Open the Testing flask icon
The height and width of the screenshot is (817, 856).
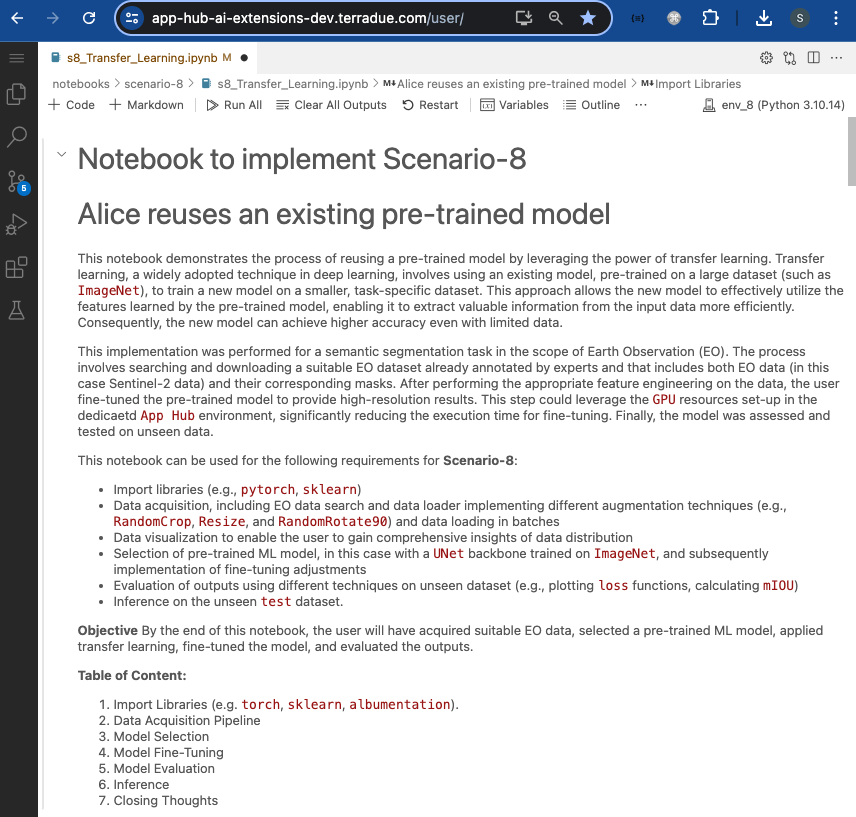pos(16,310)
